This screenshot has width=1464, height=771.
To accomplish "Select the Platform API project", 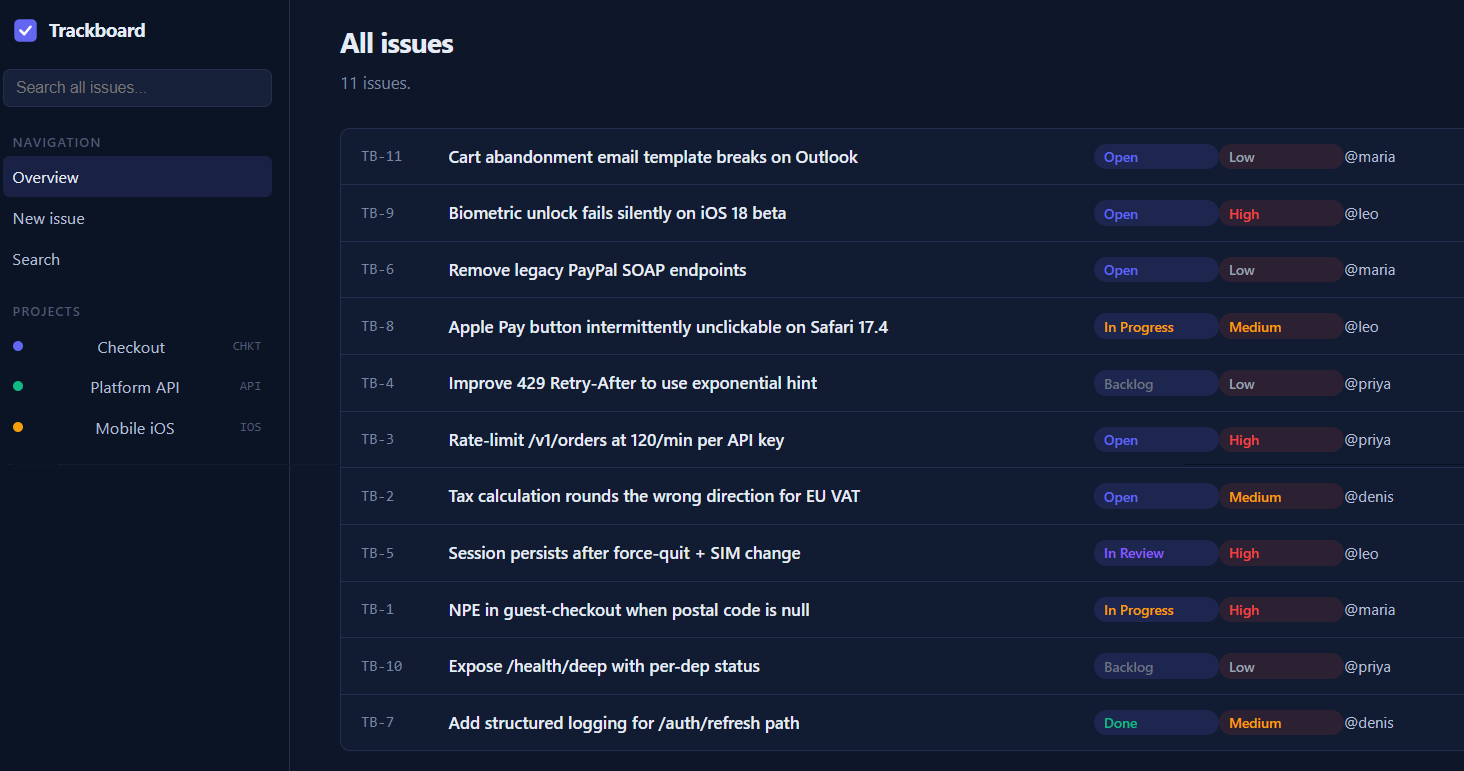I will [x=135, y=387].
